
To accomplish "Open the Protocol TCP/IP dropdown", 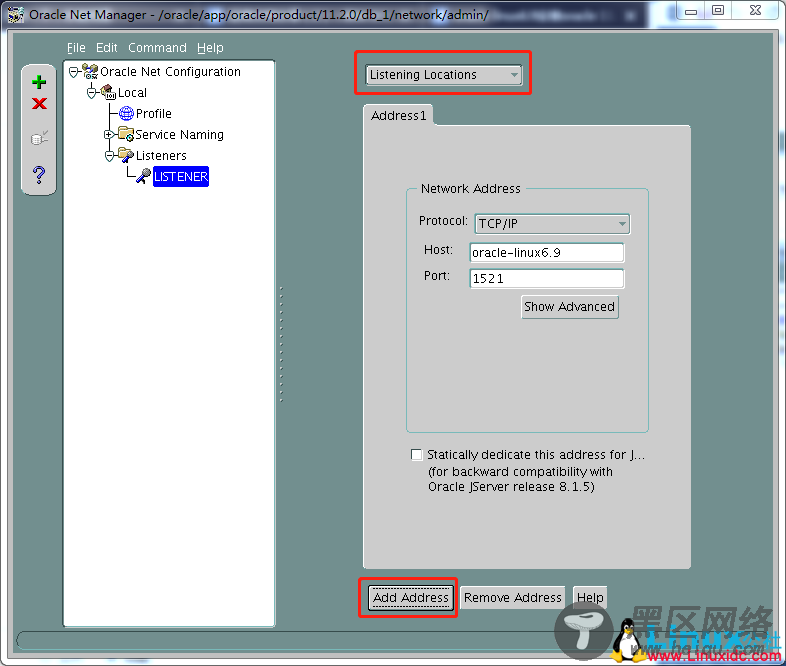I will (552, 224).
